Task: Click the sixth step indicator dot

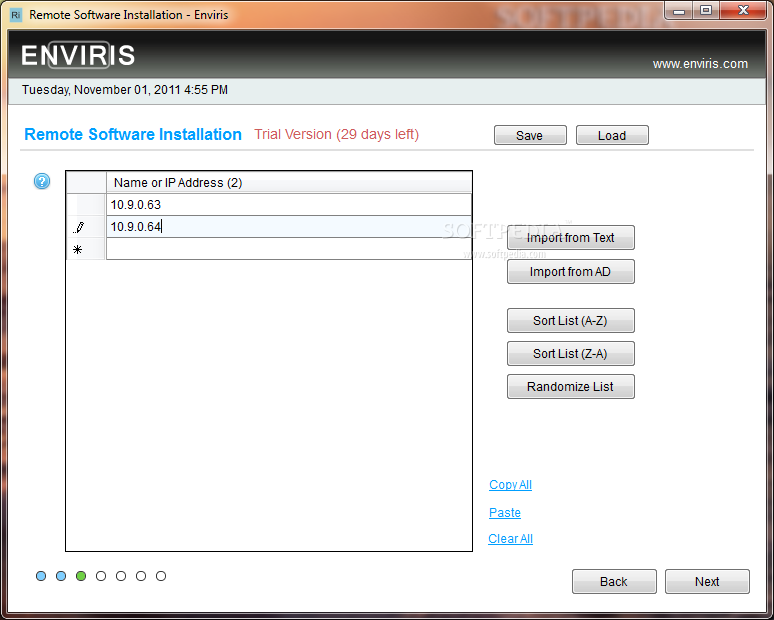Action: [141, 576]
